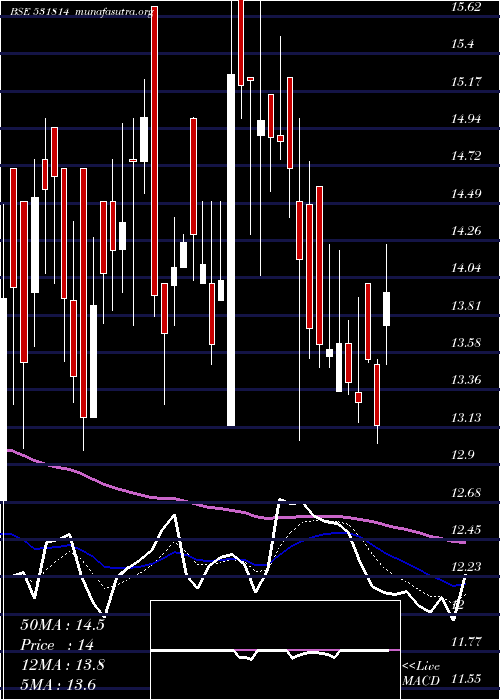Select the 12.9 price axis label
500x700 pixels.
(464, 455)
